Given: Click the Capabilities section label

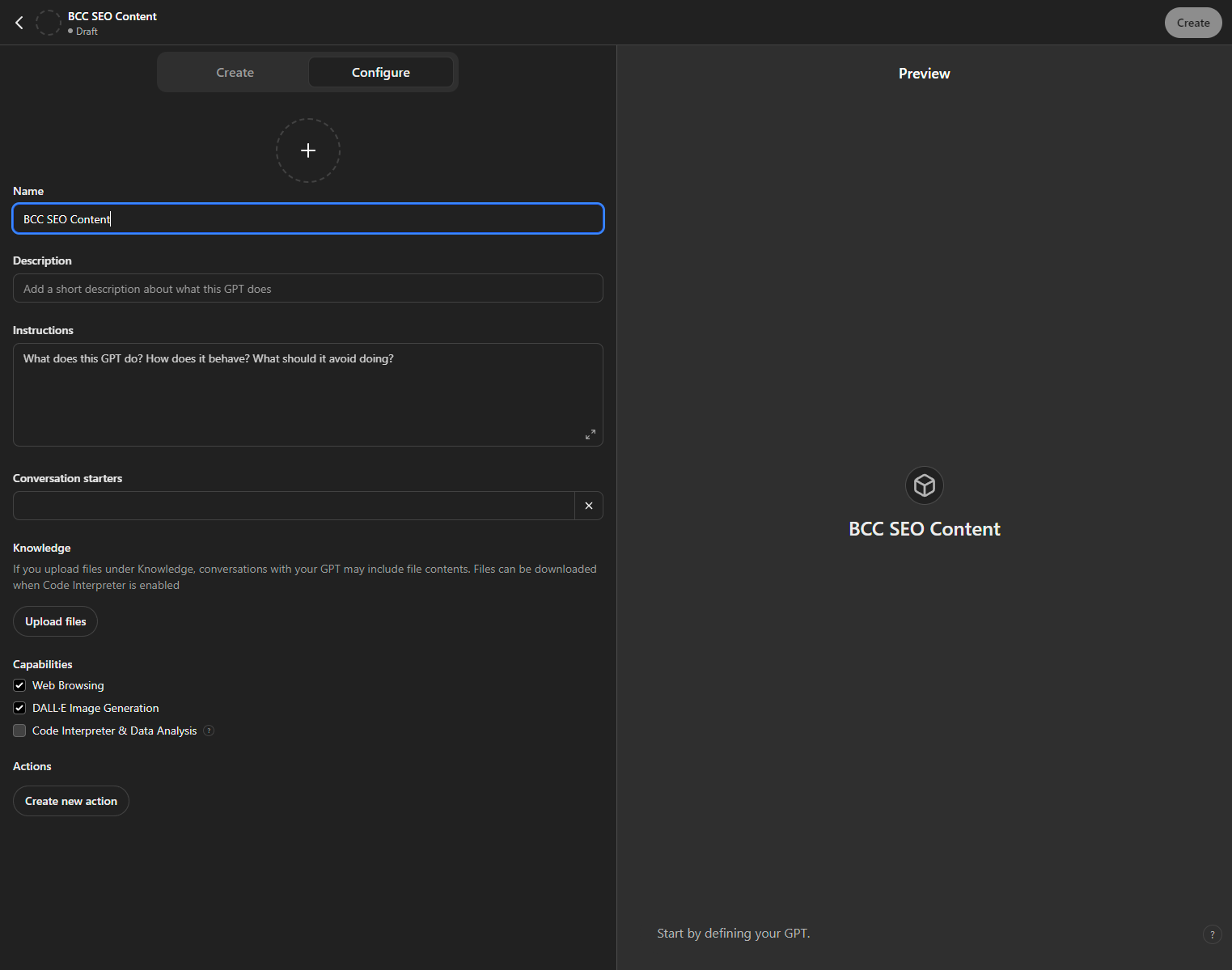Looking at the screenshot, I should click(43, 664).
